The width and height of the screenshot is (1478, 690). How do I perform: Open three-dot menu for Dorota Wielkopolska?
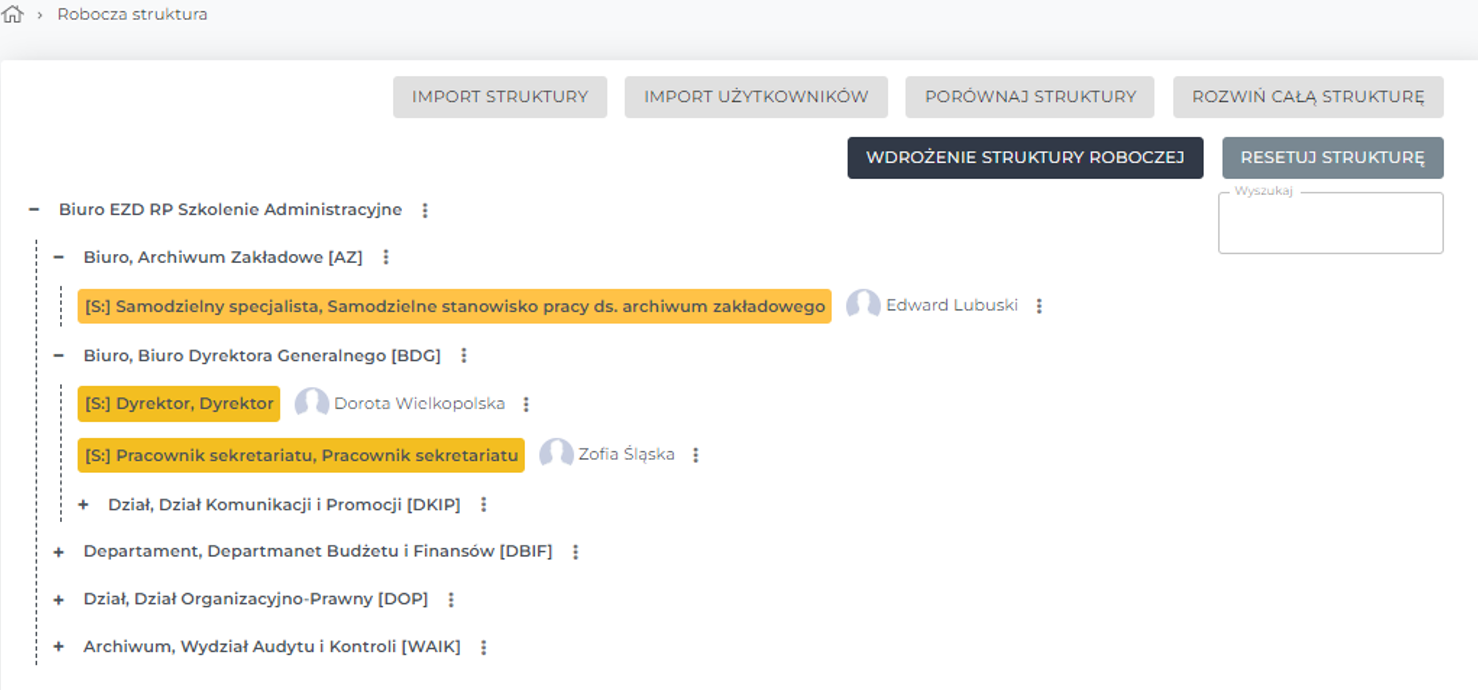point(526,404)
